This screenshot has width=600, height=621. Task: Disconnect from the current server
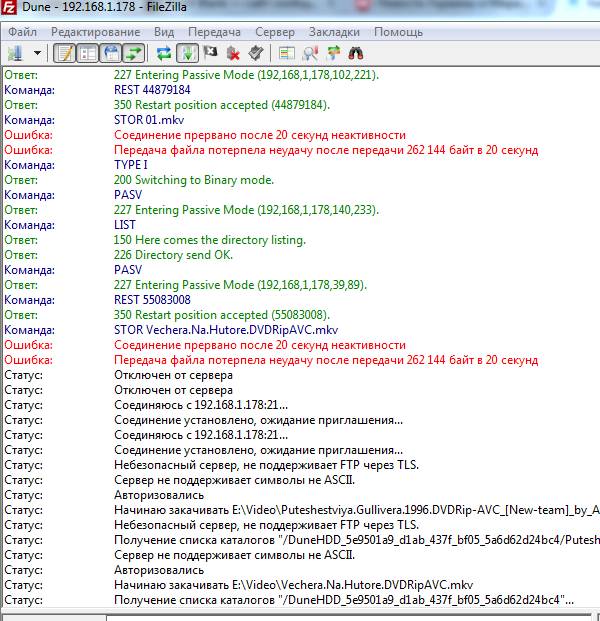(233, 52)
